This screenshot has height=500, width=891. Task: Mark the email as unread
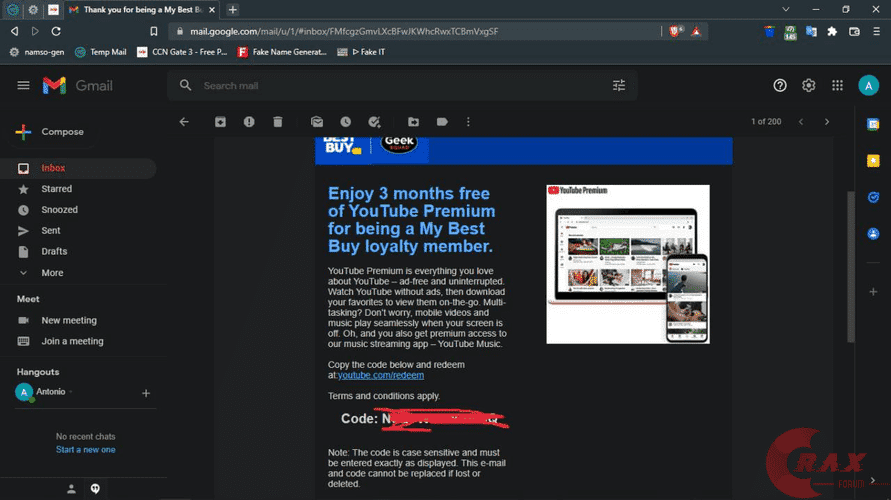pyautogui.click(x=317, y=122)
